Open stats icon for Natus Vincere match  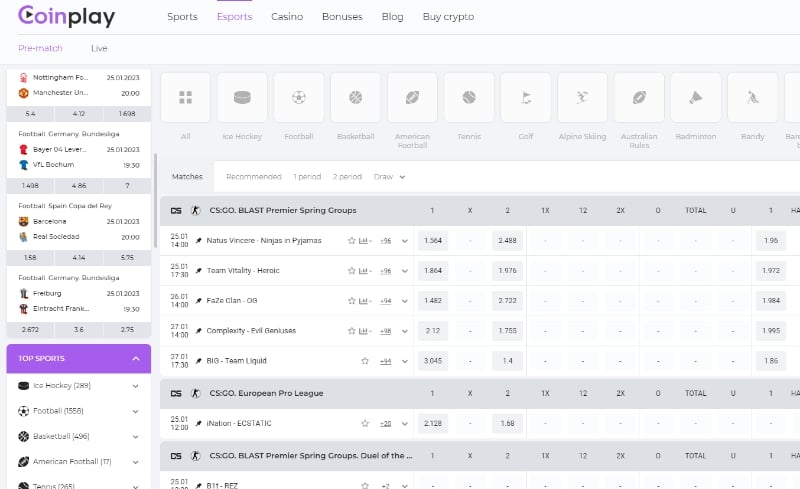[364, 240]
